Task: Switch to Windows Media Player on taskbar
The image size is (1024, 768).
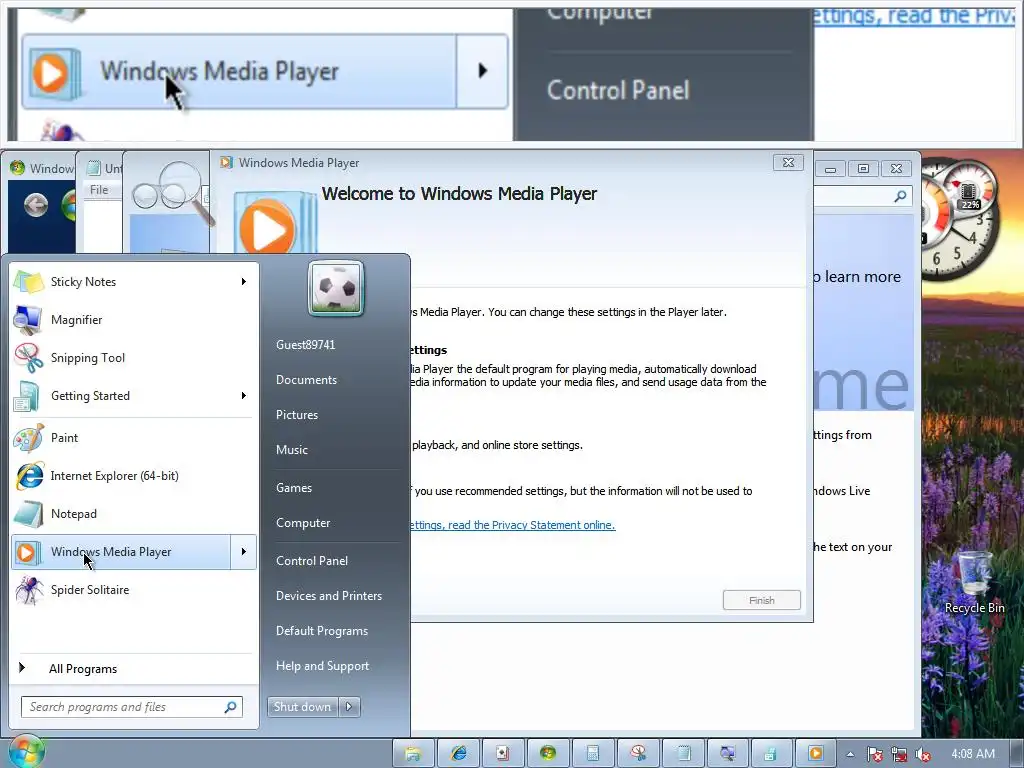Action: coord(816,754)
